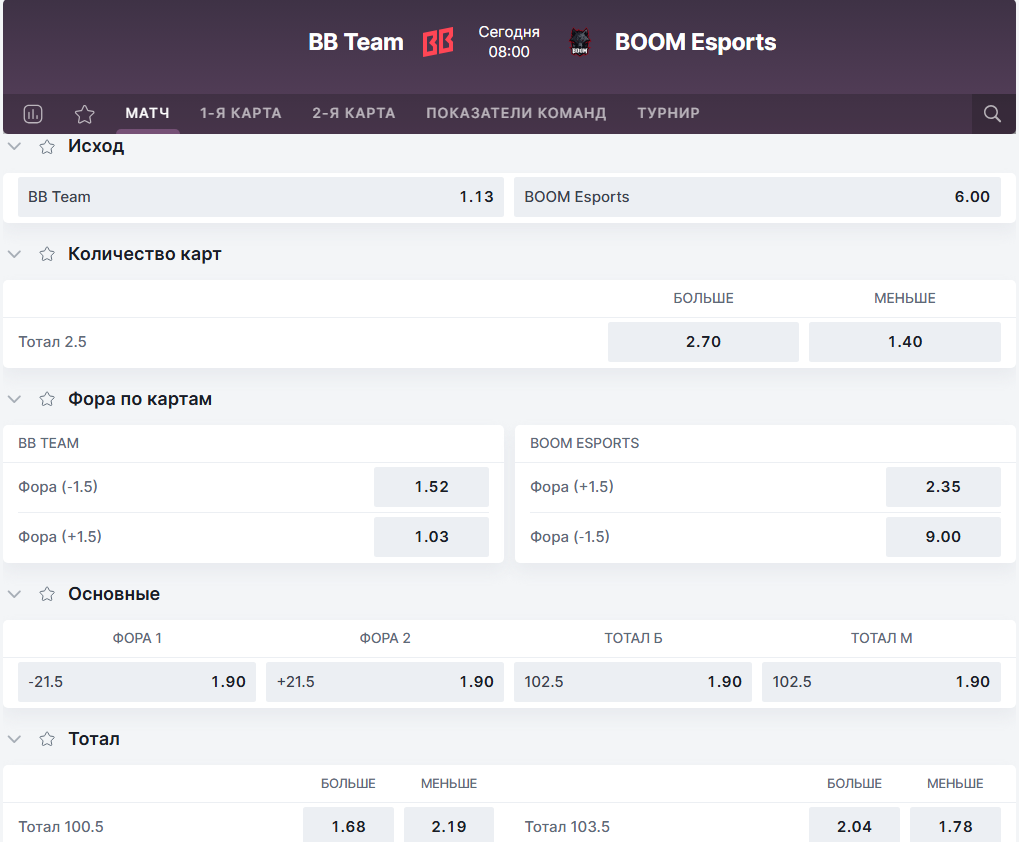Bet on BB Team win at 1.13
Viewport: 1019px width, 842px height.
(261, 197)
